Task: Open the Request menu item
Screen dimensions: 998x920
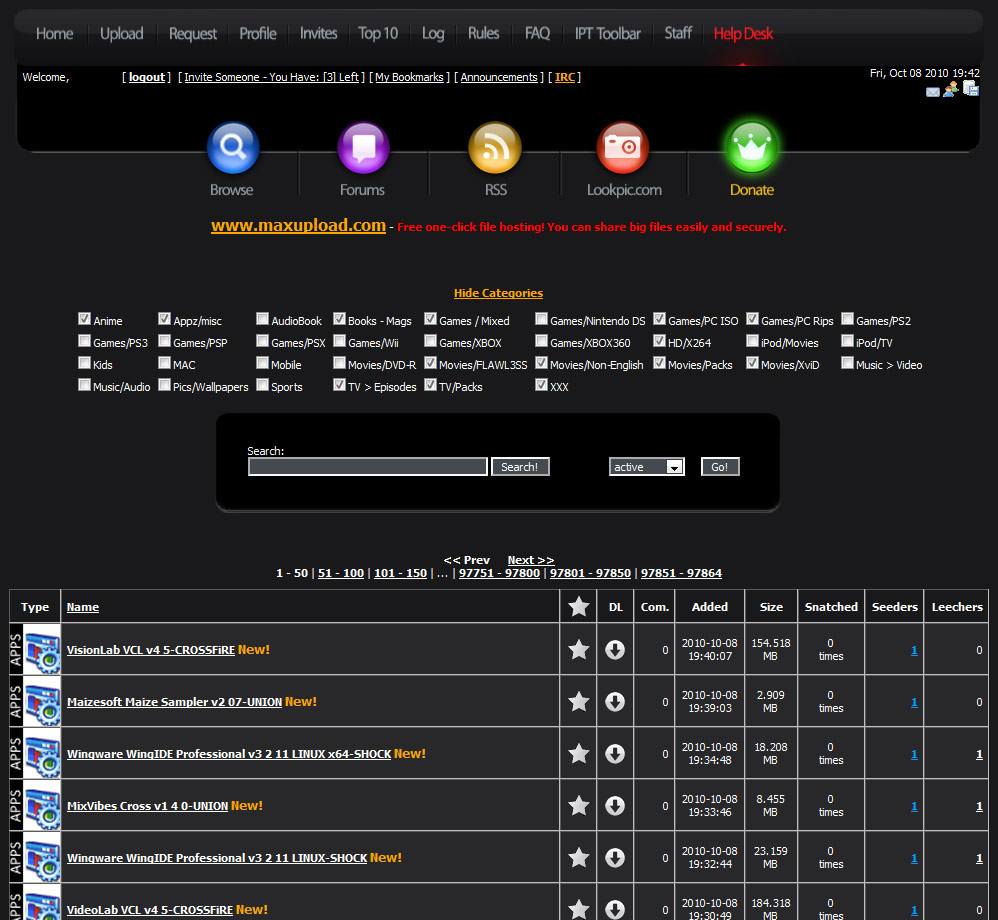Action: click(x=193, y=33)
